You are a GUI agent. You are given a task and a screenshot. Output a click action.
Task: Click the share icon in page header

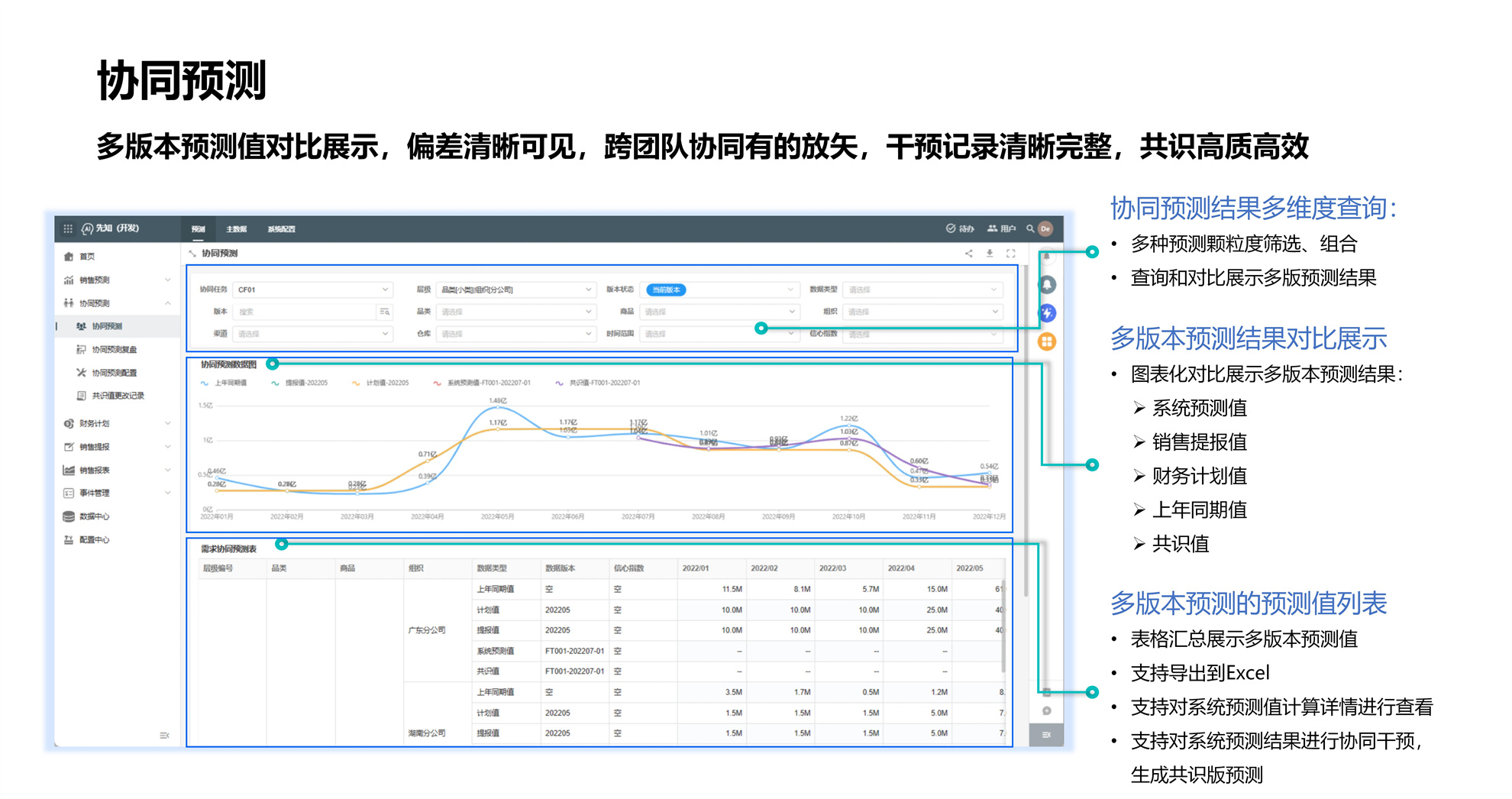(968, 254)
